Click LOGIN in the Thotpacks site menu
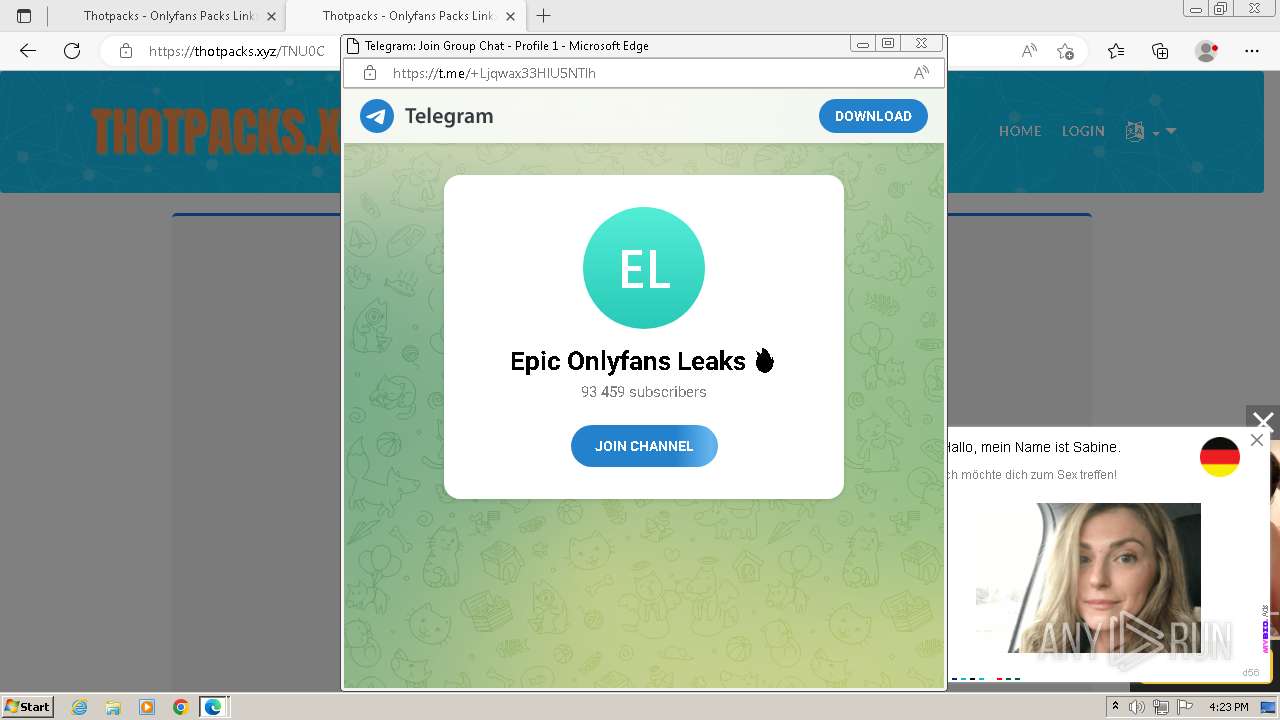This screenshot has height=720, width=1280. (1083, 131)
